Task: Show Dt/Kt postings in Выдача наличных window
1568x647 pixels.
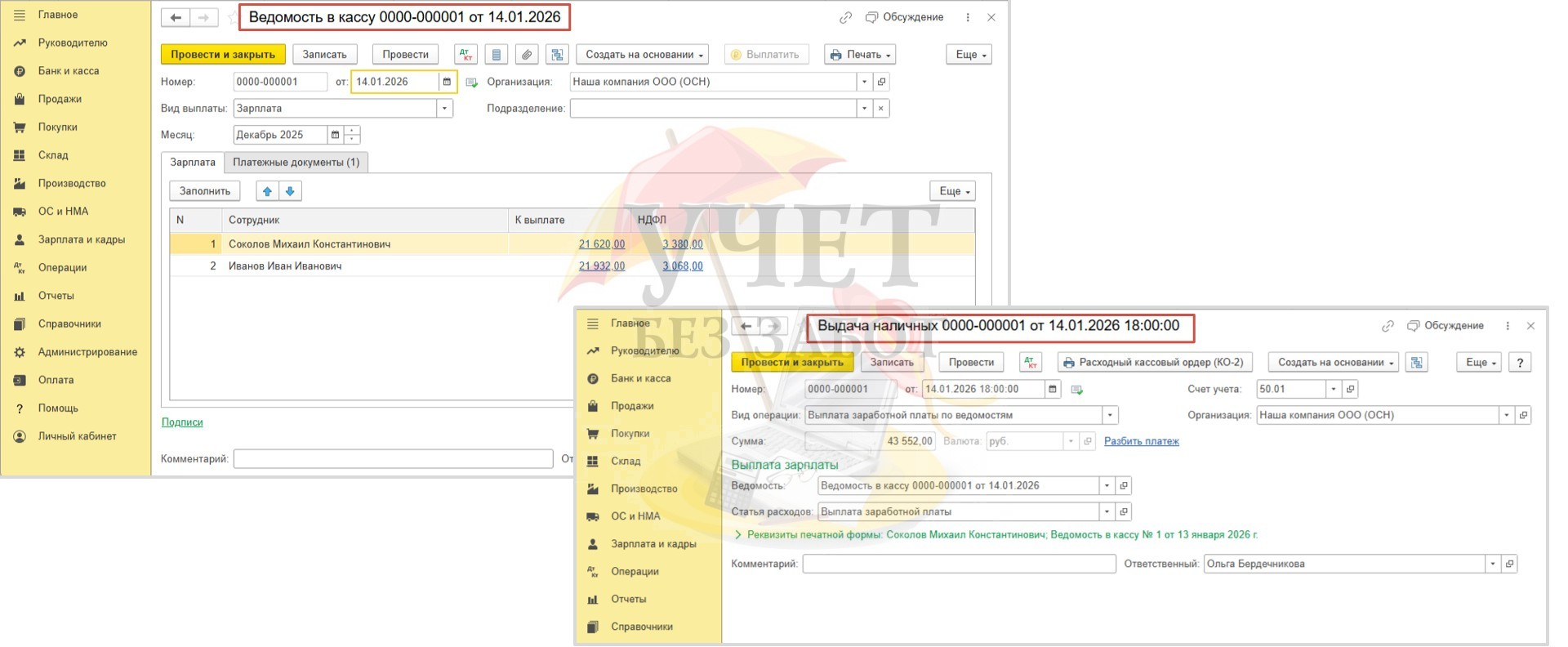Action: (1031, 362)
